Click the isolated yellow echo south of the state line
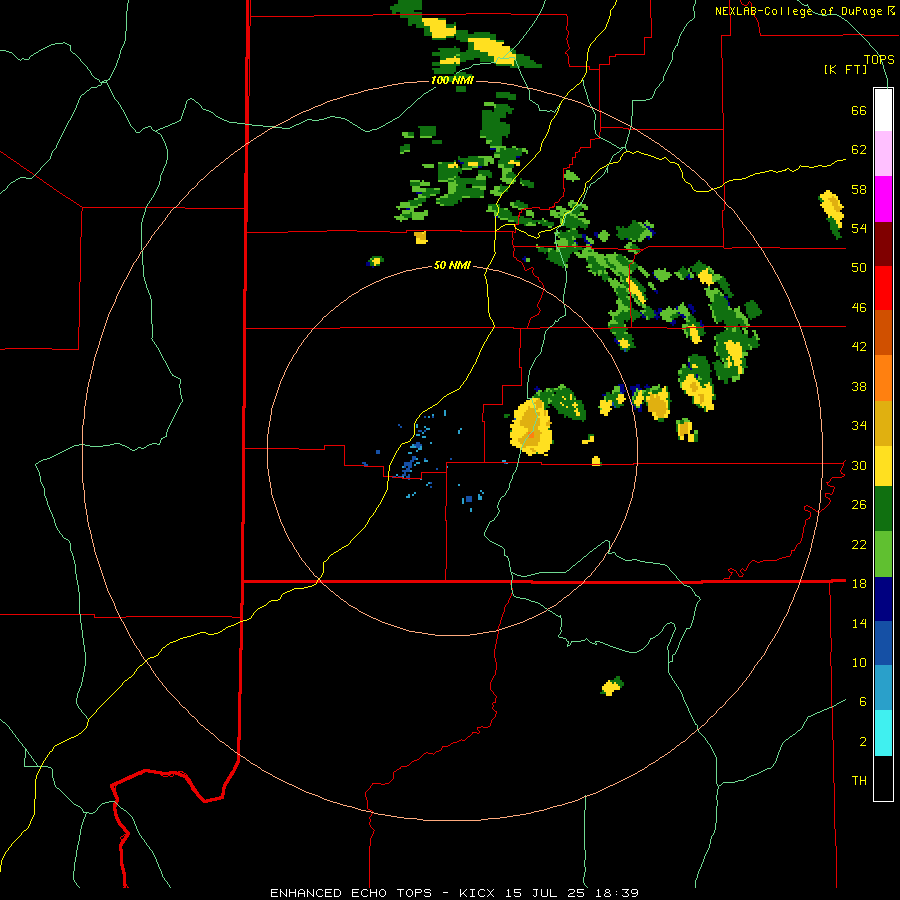Screen dimensions: 900x900 (x=612, y=686)
